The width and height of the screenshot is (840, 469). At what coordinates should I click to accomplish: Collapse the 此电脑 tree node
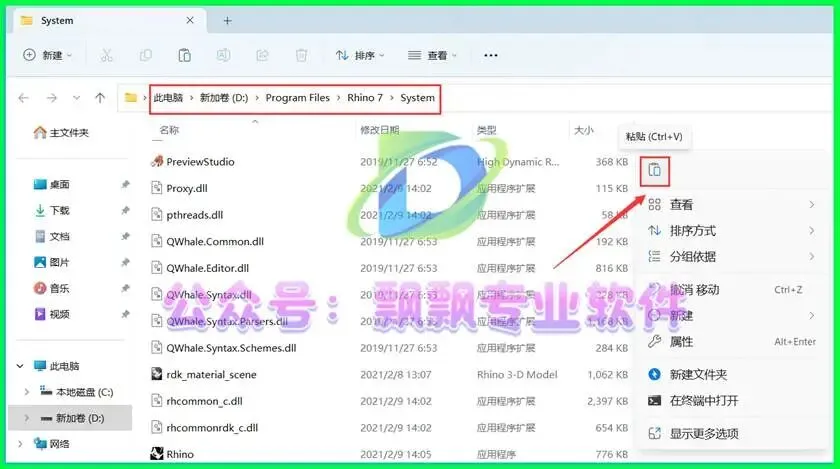[x=20, y=366]
